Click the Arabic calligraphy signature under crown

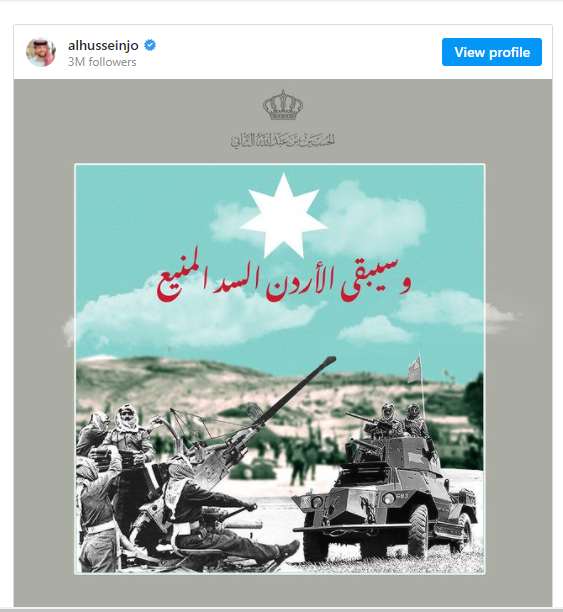click(283, 140)
